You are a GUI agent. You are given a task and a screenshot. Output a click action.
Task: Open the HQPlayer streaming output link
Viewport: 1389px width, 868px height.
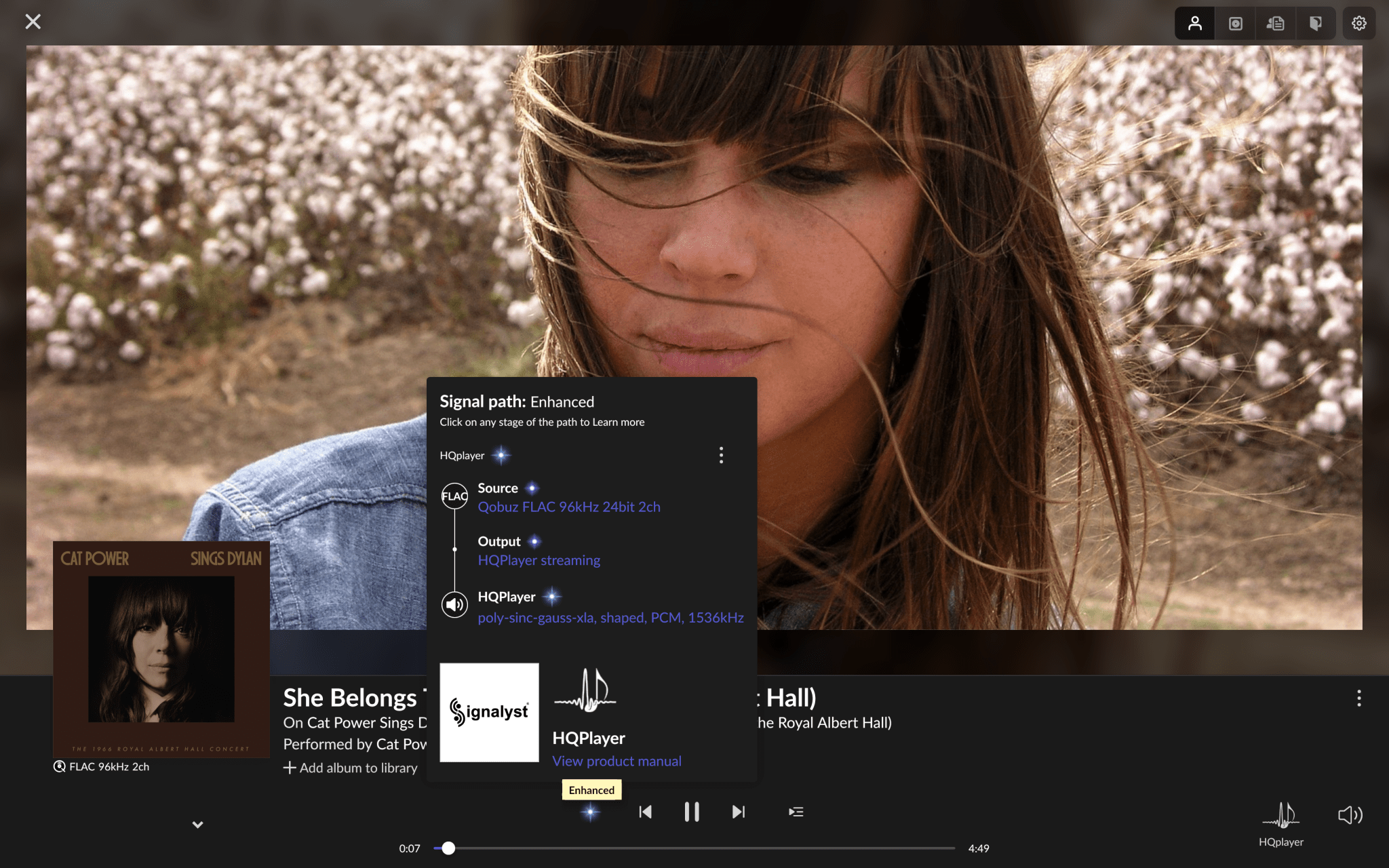539,560
